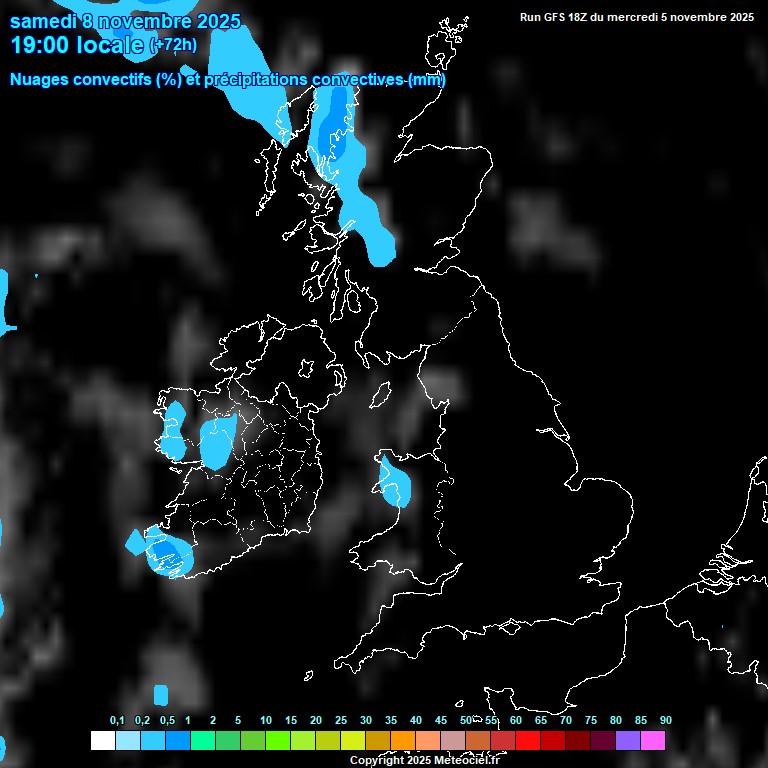This screenshot has width=768, height=768.
Task: Click the (+72h) forecast offset label
Action: [x=173, y=46]
